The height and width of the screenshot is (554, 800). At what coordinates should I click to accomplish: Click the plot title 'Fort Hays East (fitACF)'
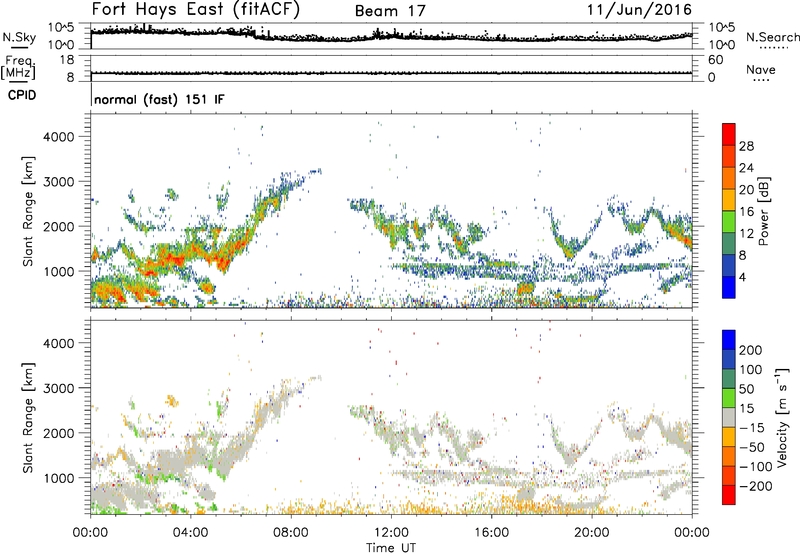tap(196, 9)
